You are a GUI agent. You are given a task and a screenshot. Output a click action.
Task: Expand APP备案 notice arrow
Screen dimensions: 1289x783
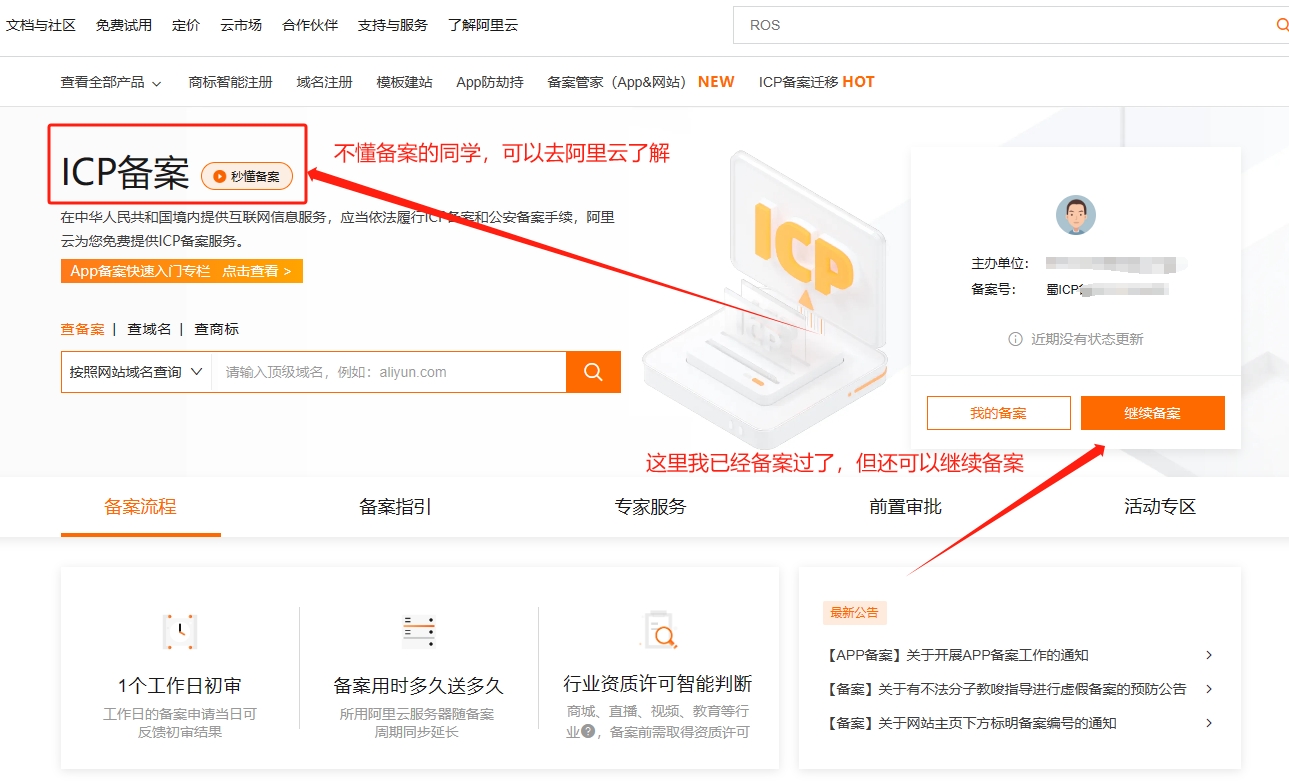[x=1209, y=655]
